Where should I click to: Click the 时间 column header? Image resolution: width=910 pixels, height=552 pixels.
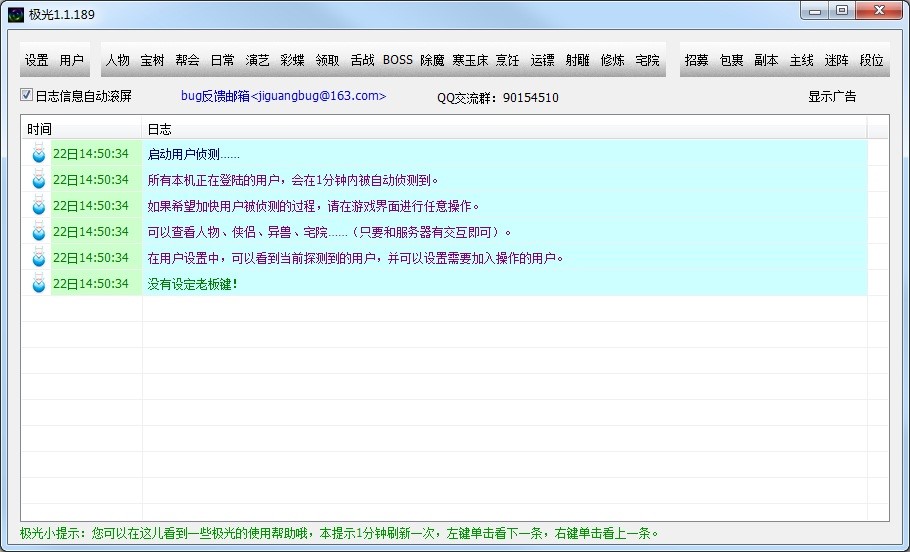click(40, 129)
